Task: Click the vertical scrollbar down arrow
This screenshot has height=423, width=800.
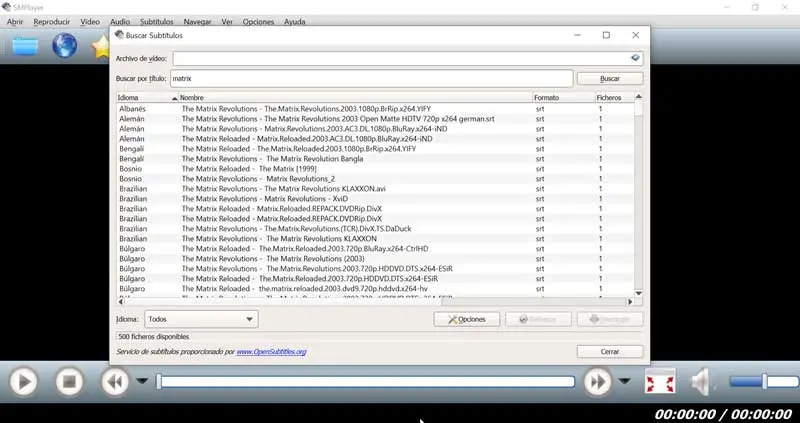Action: (x=638, y=293)
